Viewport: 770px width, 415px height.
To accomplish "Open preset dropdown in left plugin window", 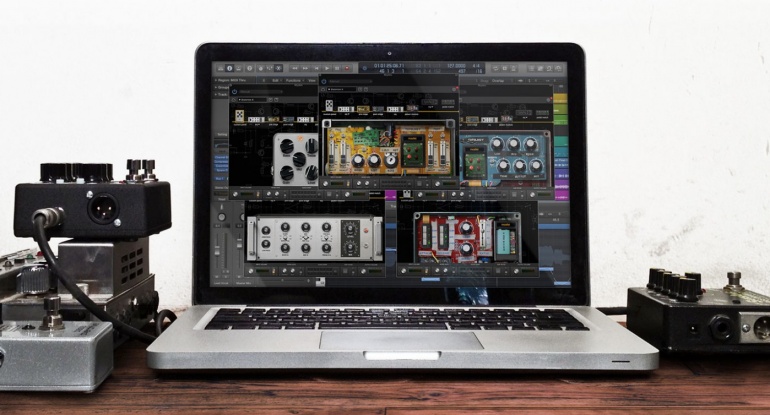I will [x=252, y=100].
